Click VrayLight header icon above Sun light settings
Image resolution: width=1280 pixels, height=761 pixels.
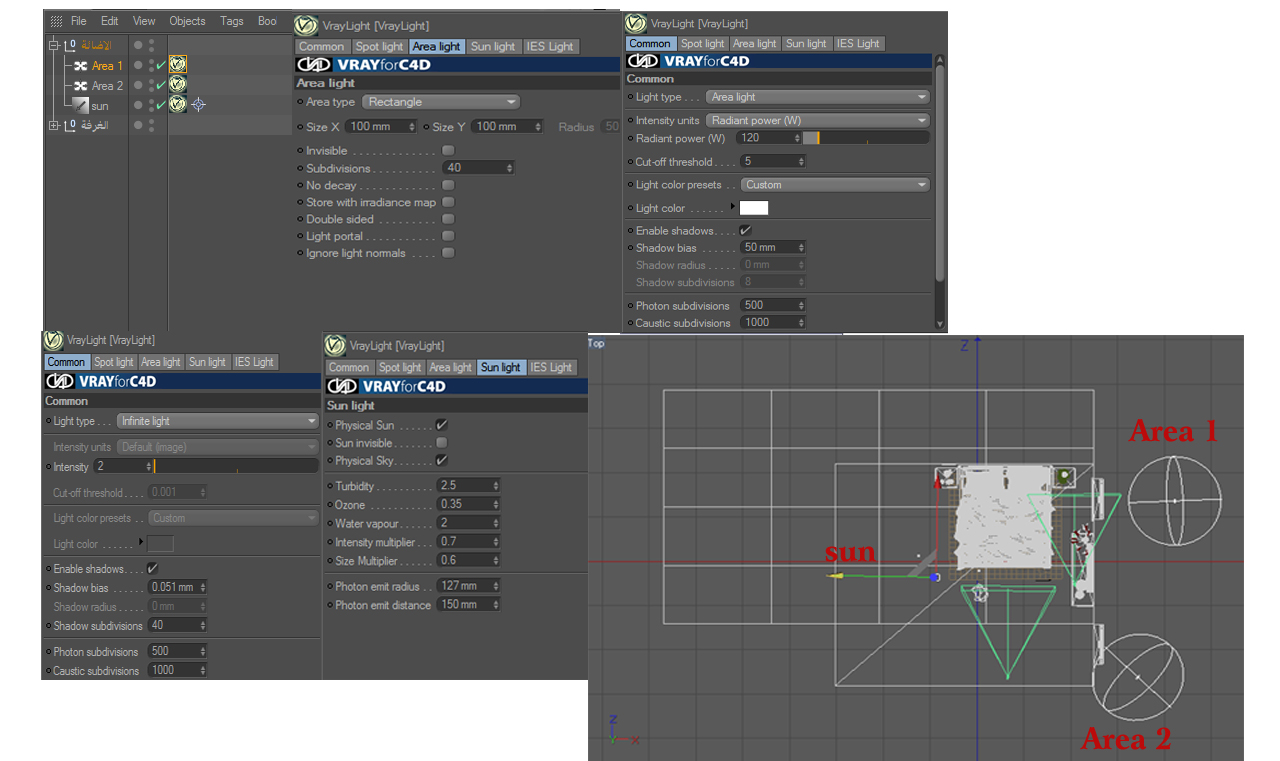[336, 345]
